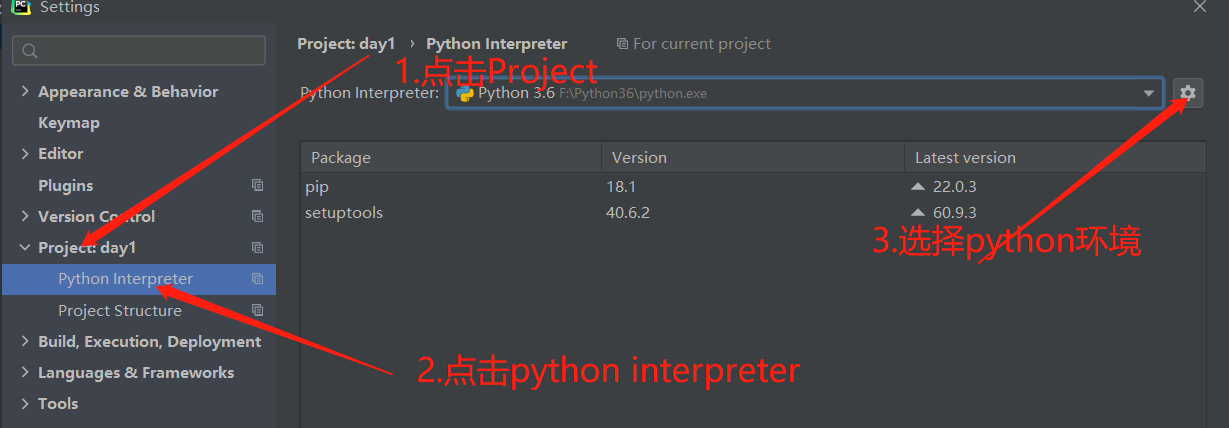Click the interpreter settings gear icon
This screenshot has width=1229, height=428.
(1187, 93)
